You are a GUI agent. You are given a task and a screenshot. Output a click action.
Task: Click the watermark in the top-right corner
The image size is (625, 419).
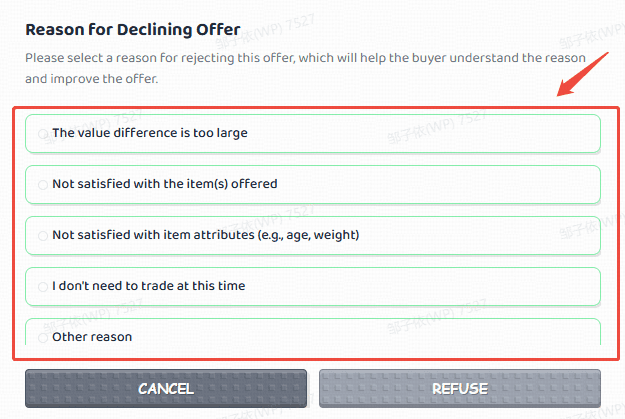592,36
